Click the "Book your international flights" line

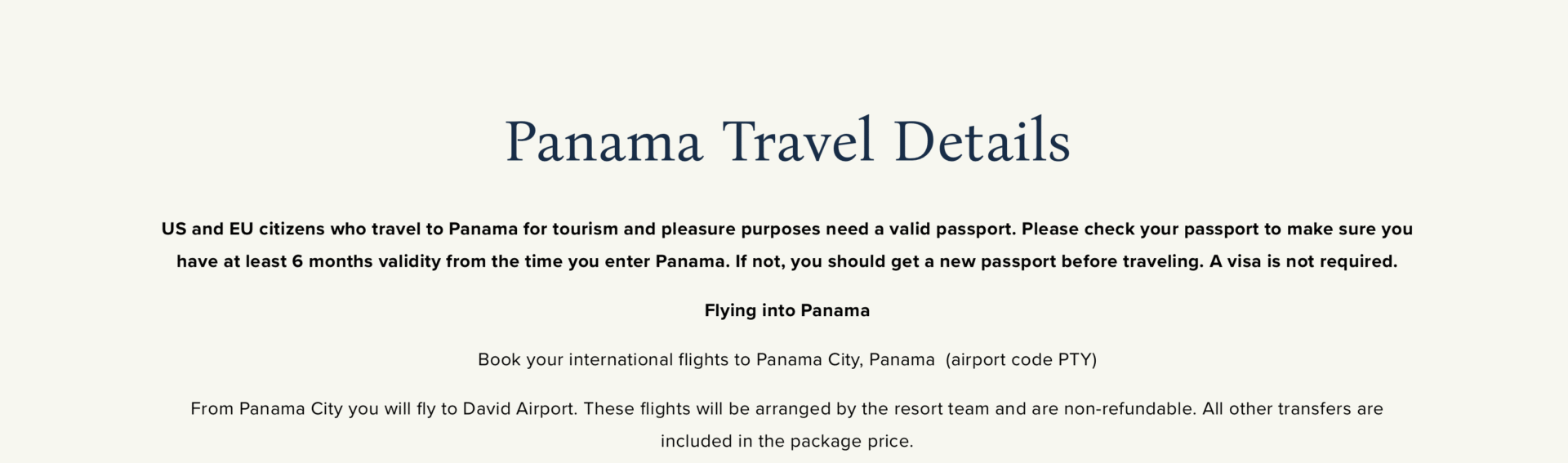[x=787, y=359]
